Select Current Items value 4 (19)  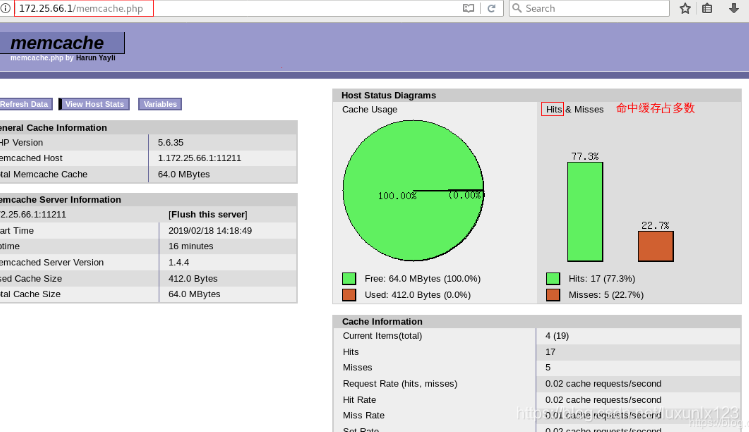coord(557,336)
